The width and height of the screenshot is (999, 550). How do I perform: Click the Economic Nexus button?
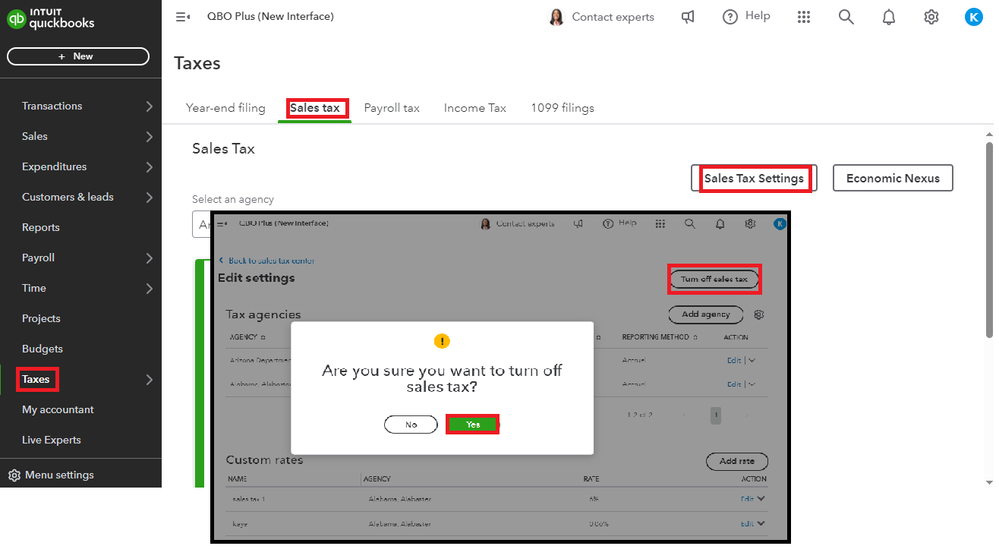point(893,178)
